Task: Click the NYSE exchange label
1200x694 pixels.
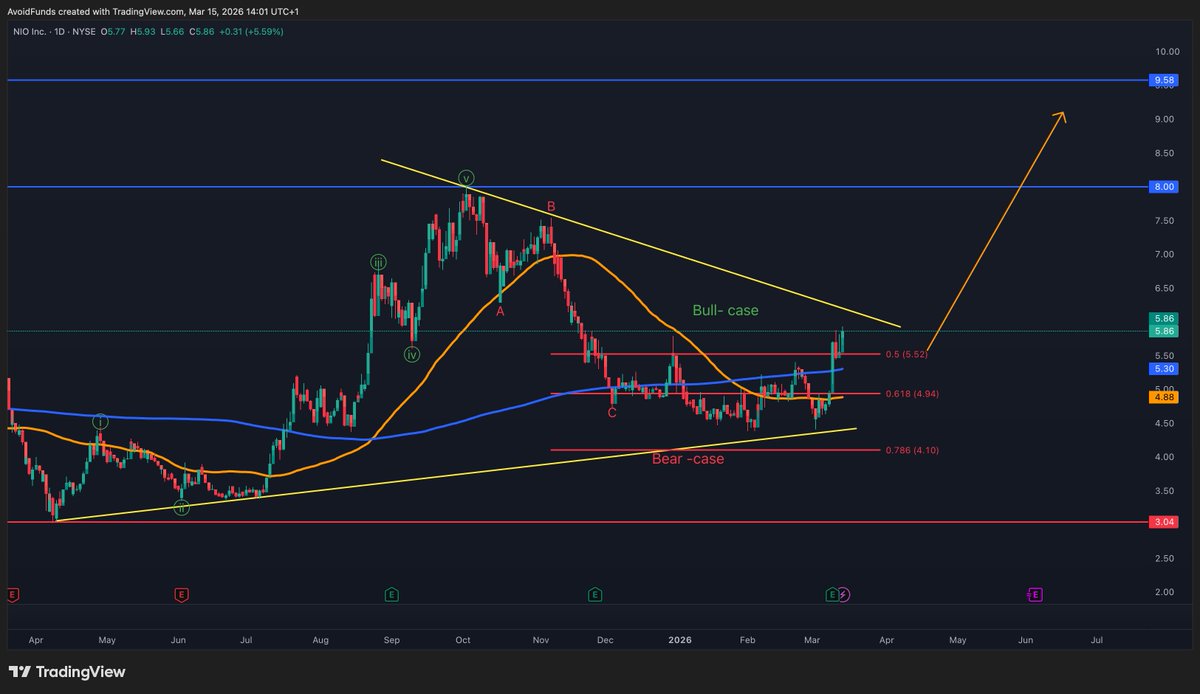Action: [x=84, y=31]
